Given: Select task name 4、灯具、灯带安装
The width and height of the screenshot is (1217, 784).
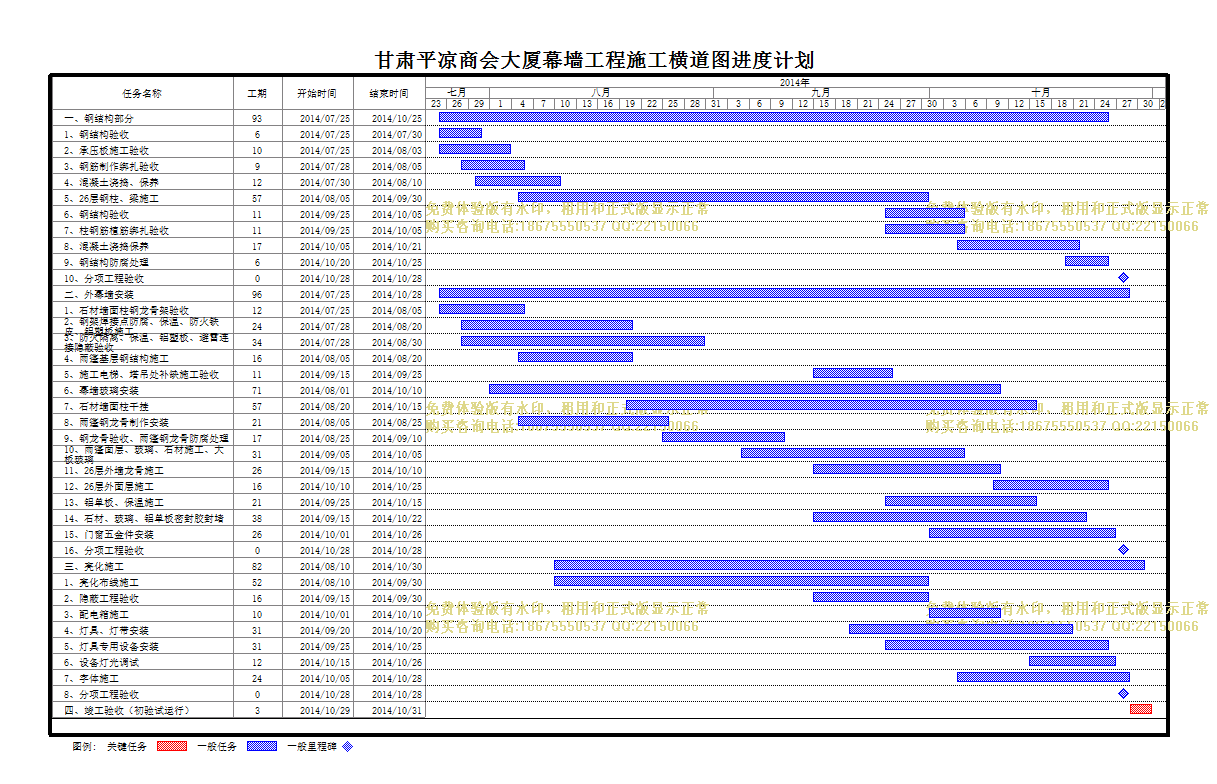Looking at the screenshot, I should [x=106, y=630].
